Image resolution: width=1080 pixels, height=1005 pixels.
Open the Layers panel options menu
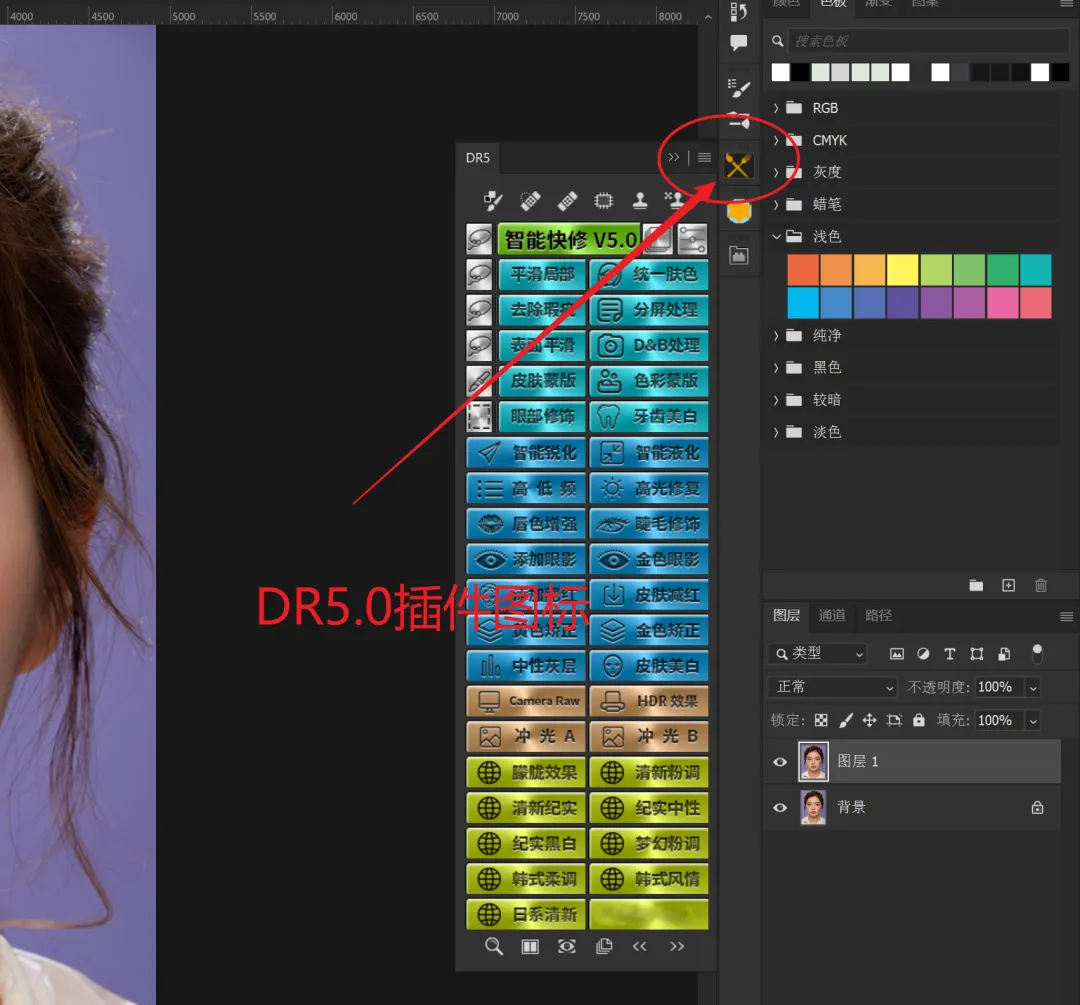(1066, 617)
